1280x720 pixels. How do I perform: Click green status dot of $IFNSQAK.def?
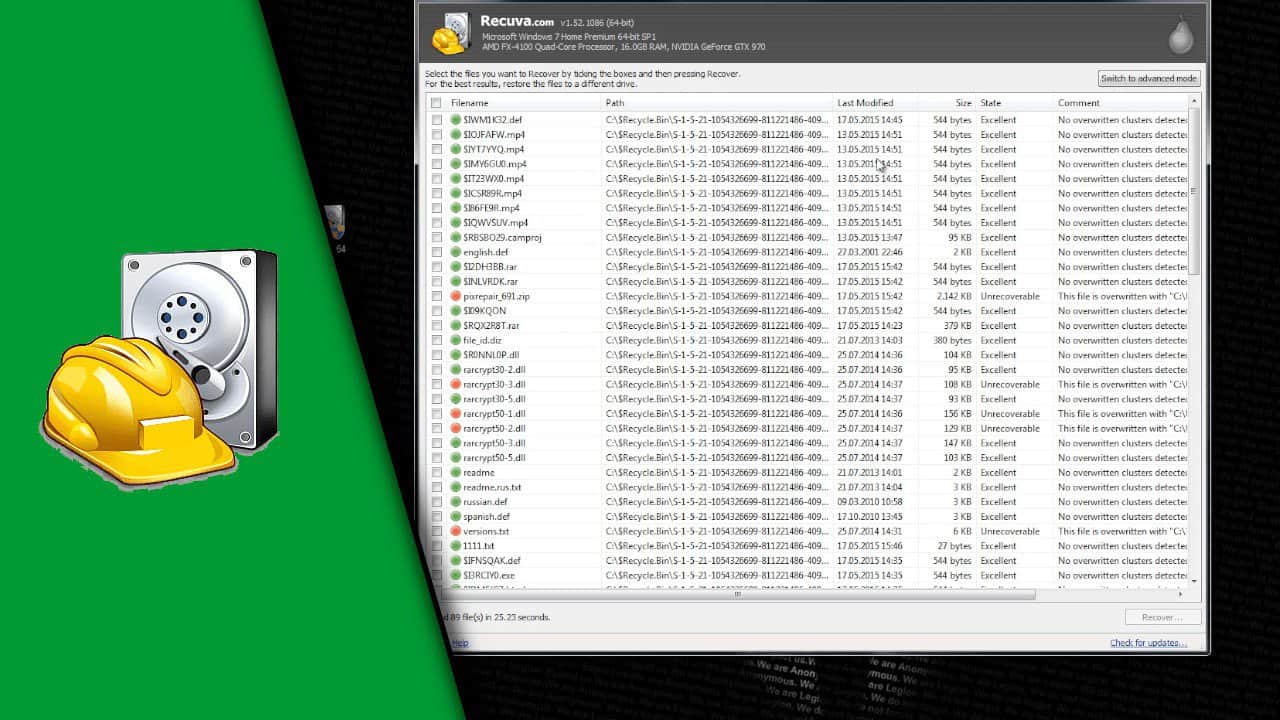pyautogui.click(x=456, y=560)
